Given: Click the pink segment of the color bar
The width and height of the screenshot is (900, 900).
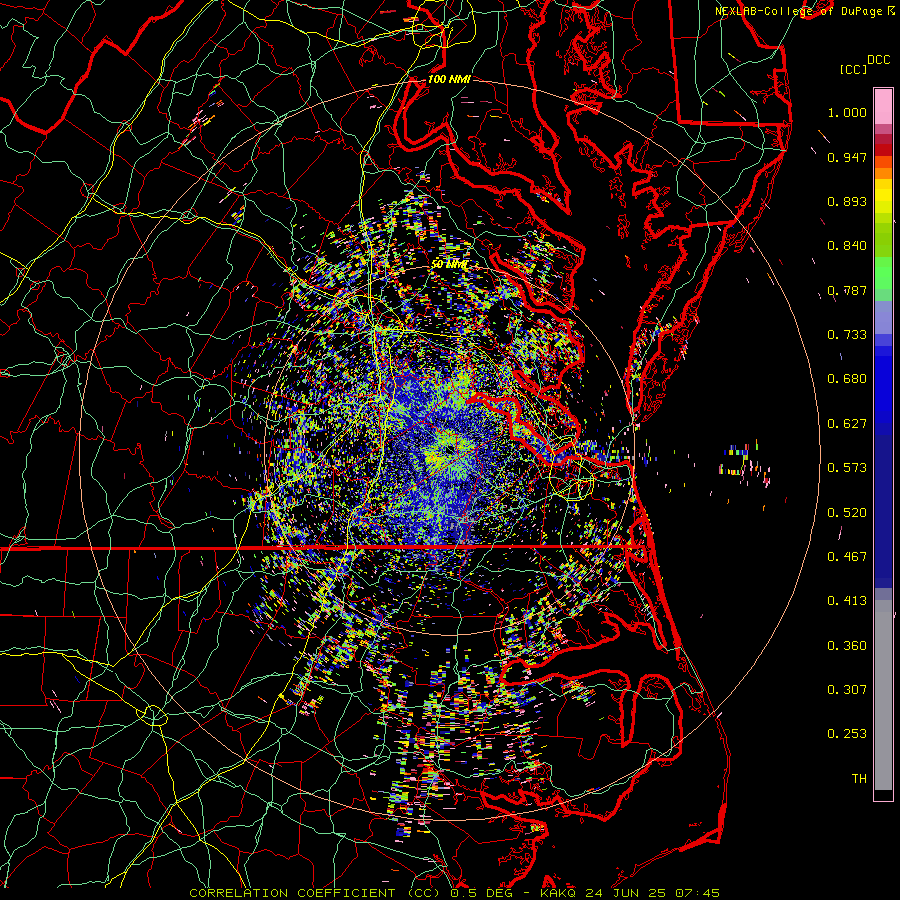Looking at the screenshot, I should coord(883,107).
